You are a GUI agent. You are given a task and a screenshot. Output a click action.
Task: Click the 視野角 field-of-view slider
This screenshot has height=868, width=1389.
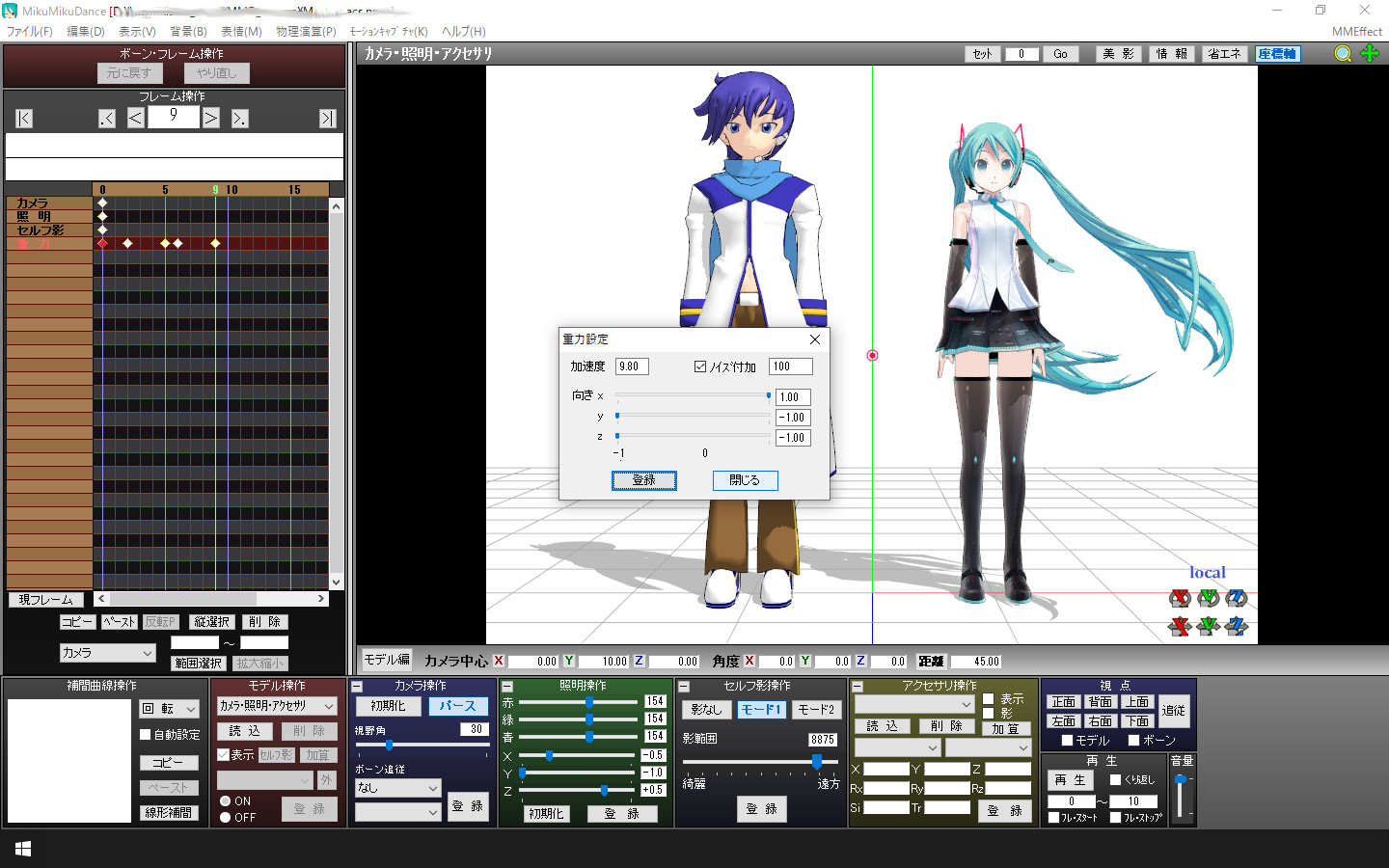[x=422, y=745]
